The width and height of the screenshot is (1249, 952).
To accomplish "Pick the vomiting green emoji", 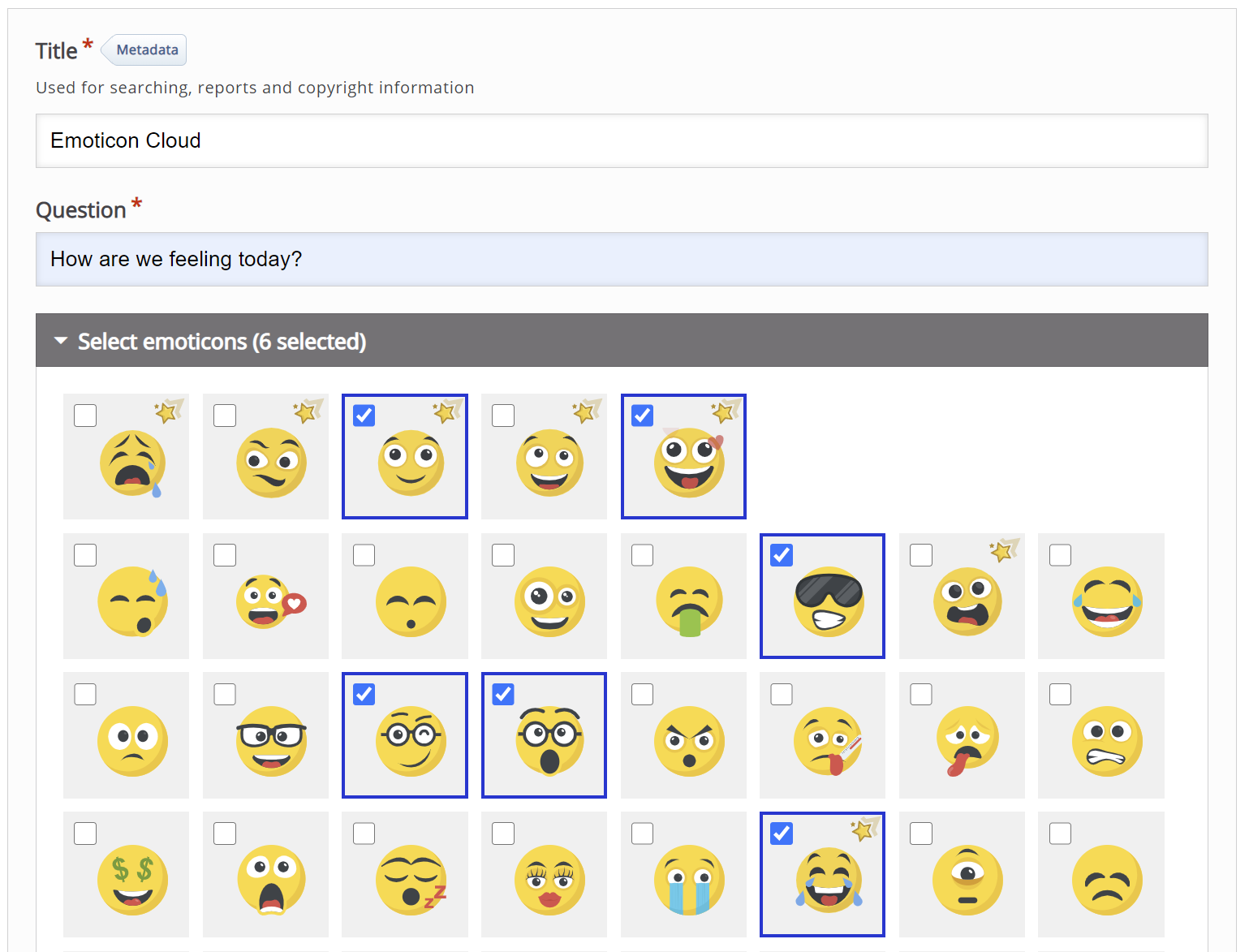I will pos(689,601).
